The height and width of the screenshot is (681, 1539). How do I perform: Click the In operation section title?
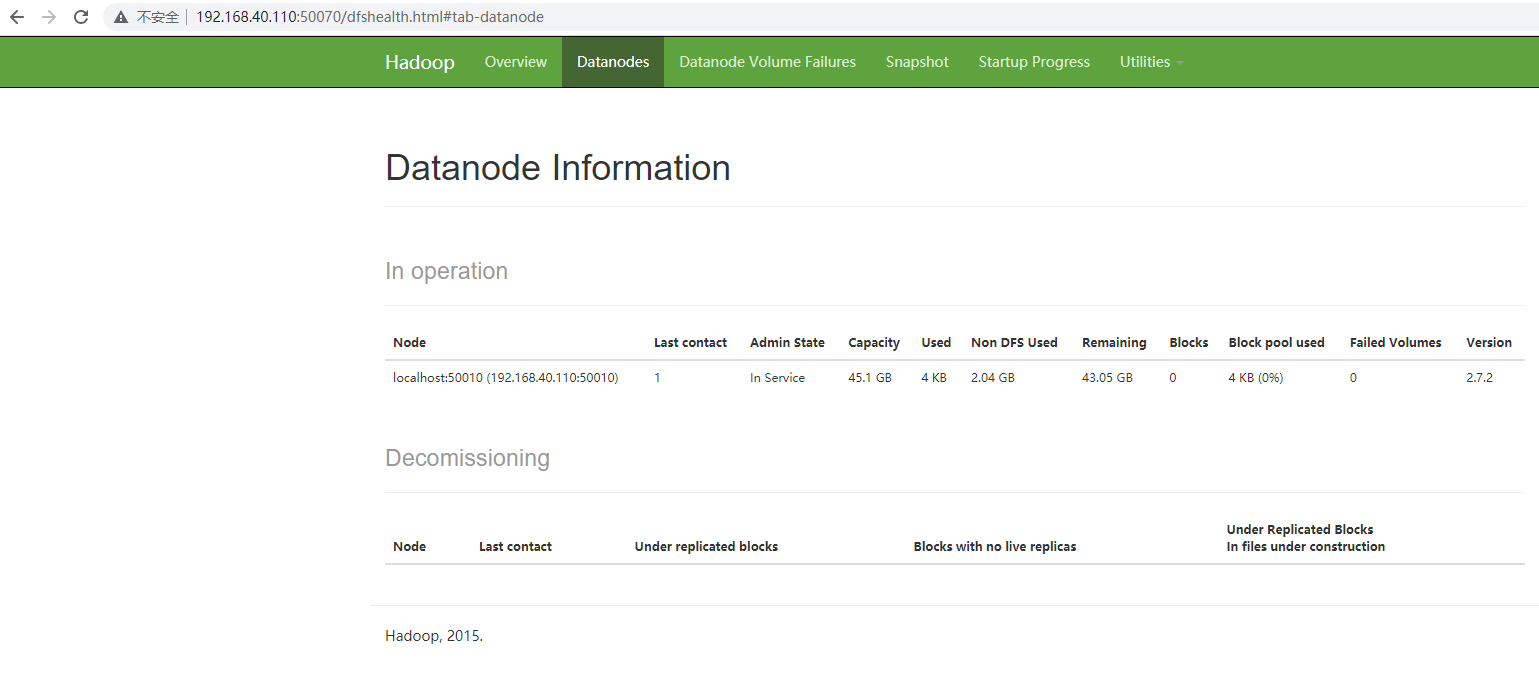click(446, 271)
